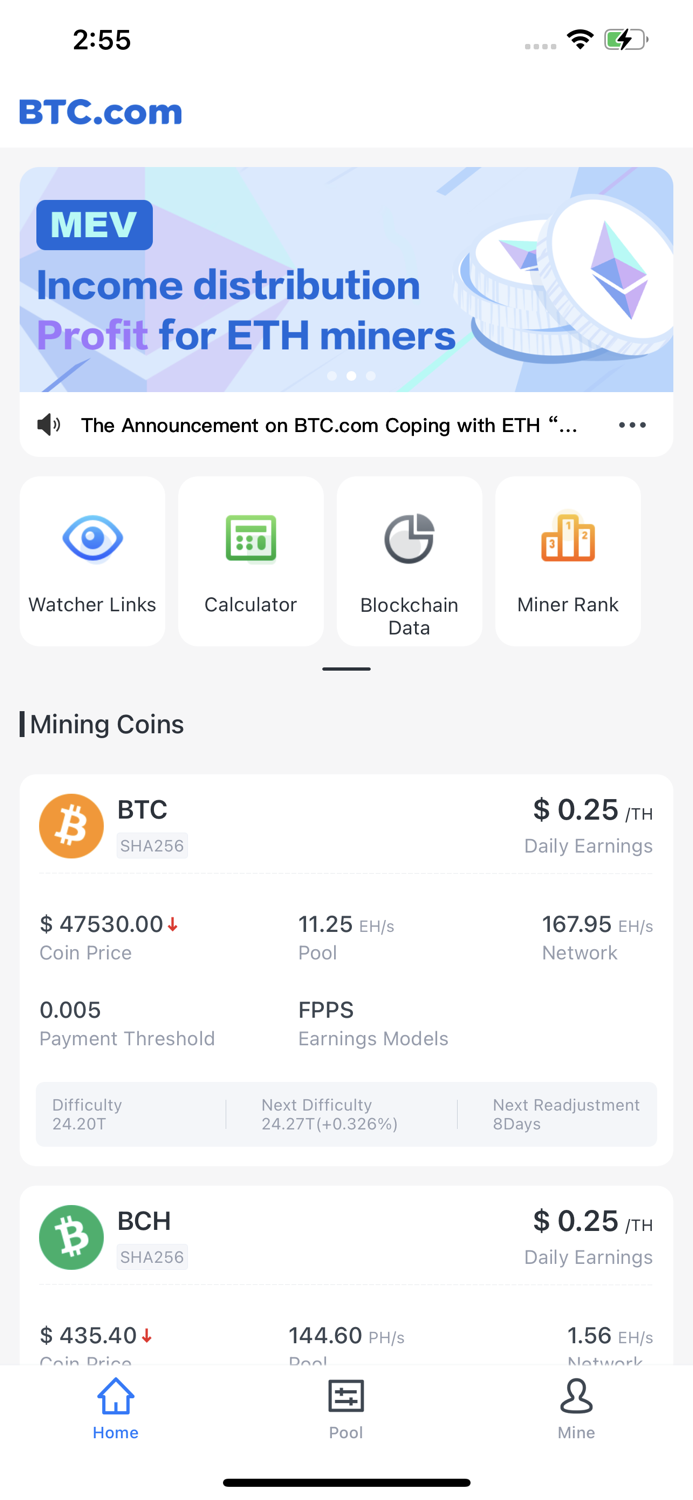693x1500 pixels.
Task: Tap the MEV badge on banner
Action: [x=94, y=225]
